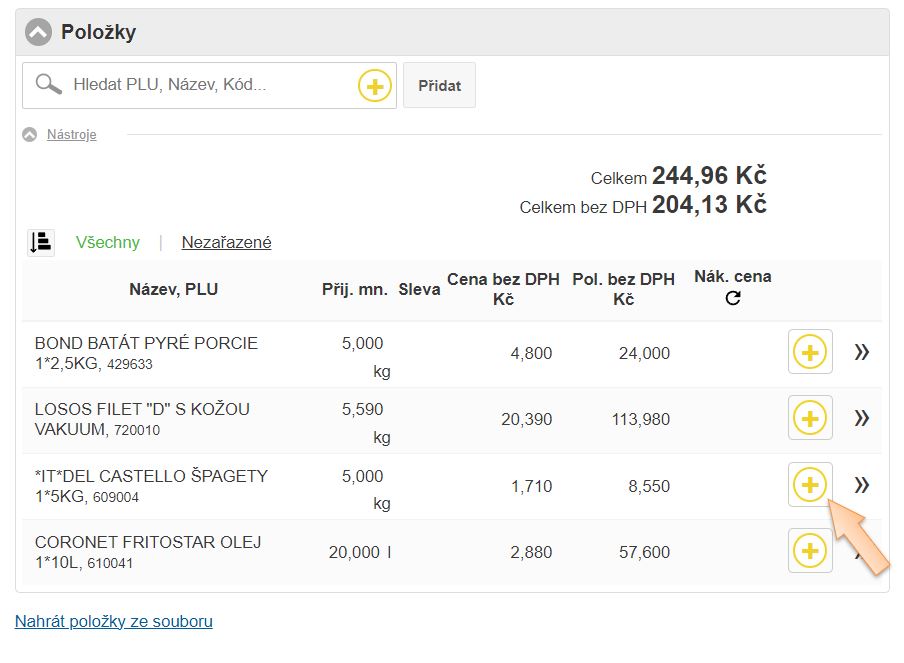Image resolution: width=904 pixels, height=663 pixels.
Task: Open Nahrát položky ze souboru link
Action: coord(114,621)
